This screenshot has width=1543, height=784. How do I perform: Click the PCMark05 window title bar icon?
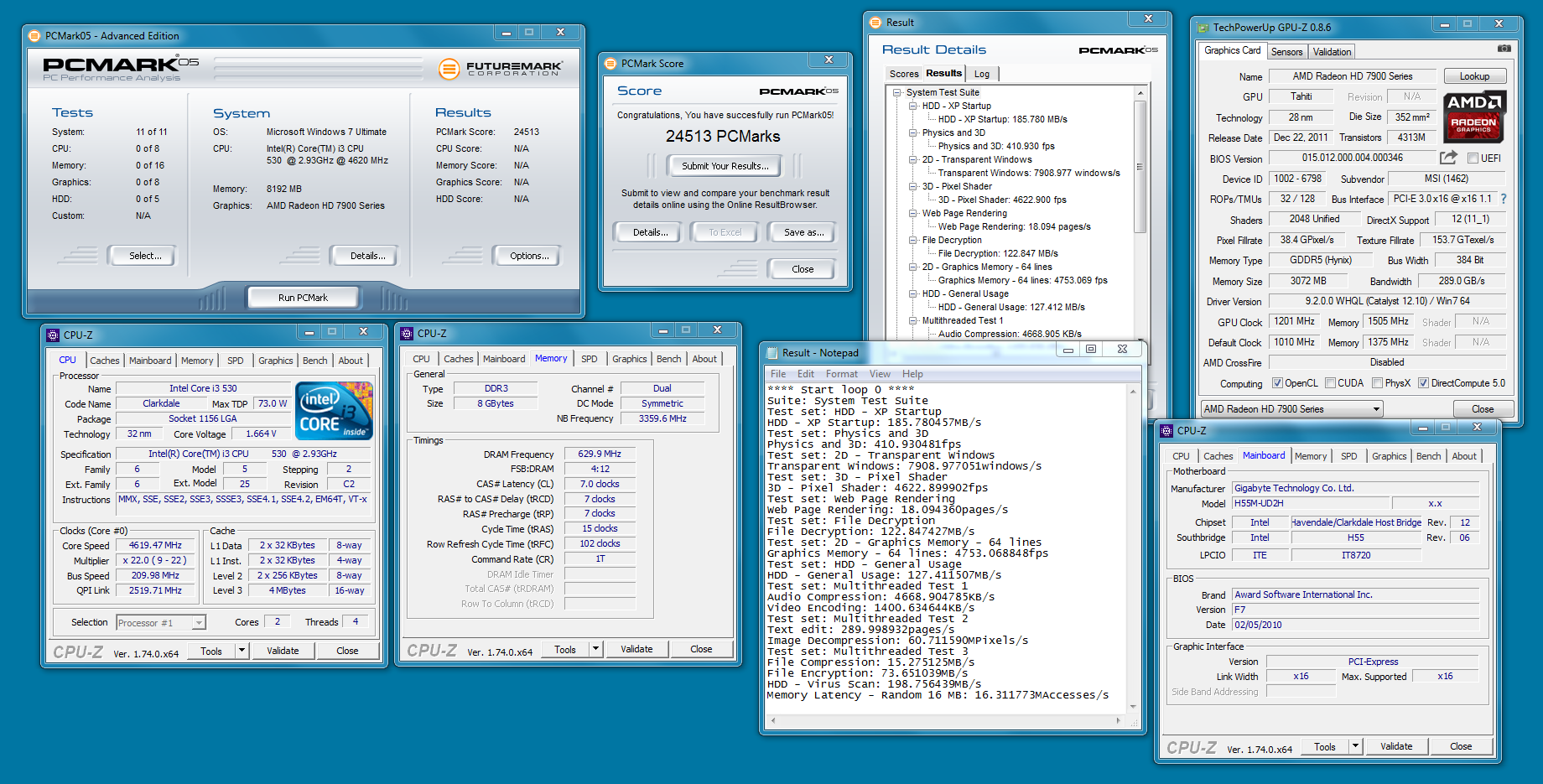coord(34,35)
